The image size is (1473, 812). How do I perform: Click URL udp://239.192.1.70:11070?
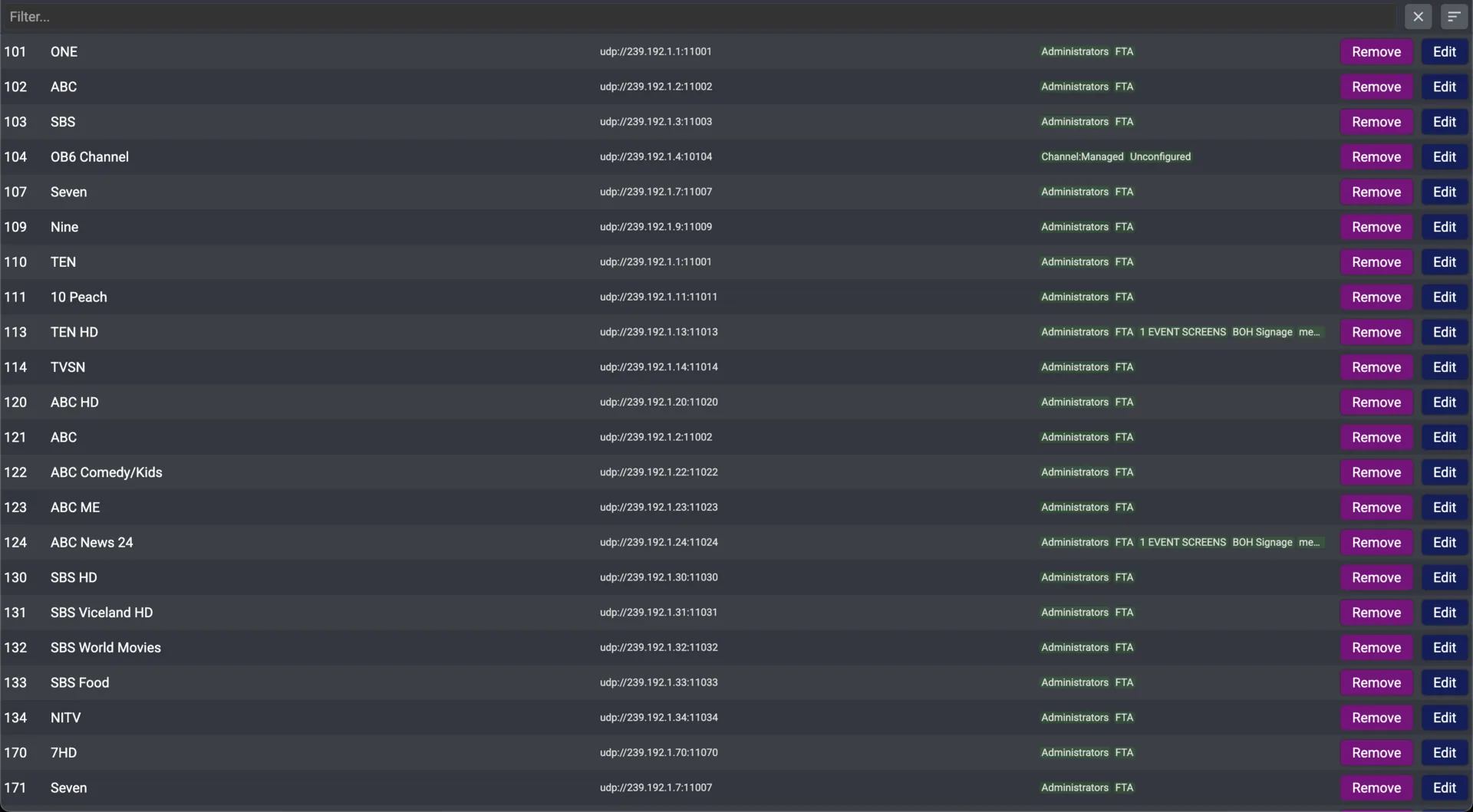coord(659,752)
